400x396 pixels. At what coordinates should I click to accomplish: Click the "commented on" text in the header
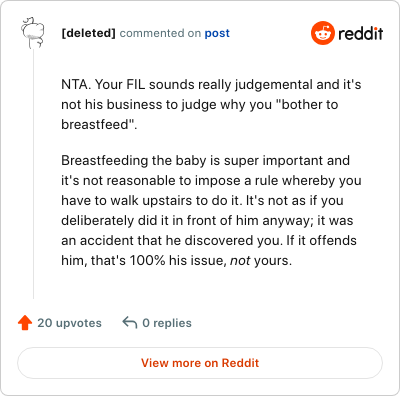[160, 33]
